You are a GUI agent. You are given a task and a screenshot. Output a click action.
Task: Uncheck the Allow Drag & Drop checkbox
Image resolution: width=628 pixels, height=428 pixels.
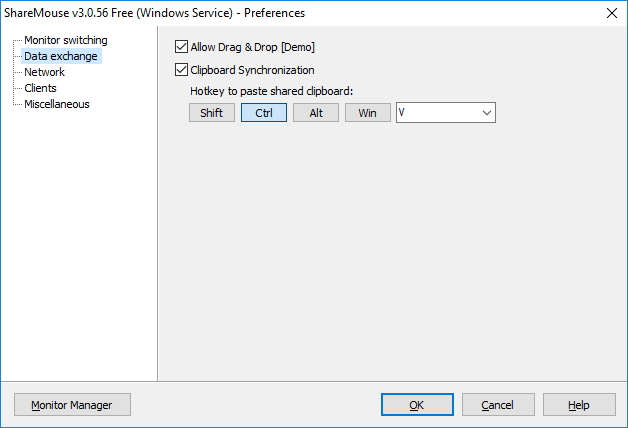pyautogui.click(x=181, y=47)
